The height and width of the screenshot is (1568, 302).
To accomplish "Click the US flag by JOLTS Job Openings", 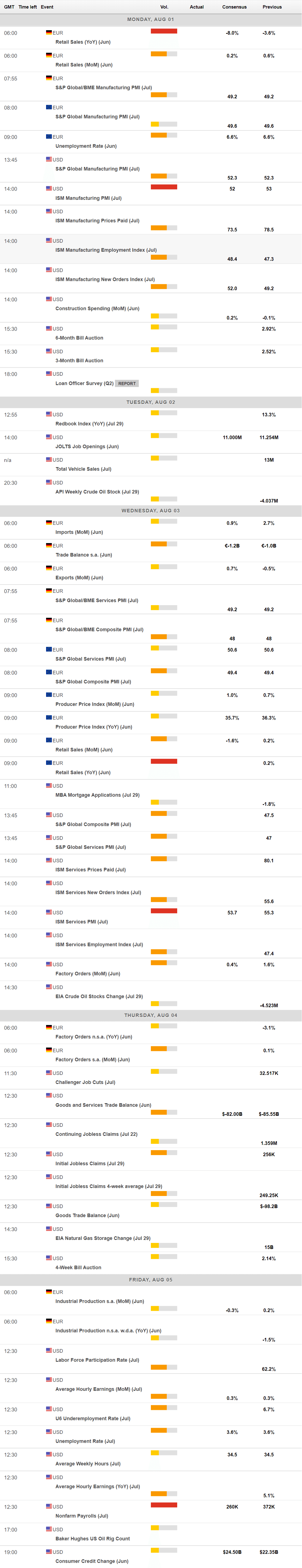I will click(49, 437).
